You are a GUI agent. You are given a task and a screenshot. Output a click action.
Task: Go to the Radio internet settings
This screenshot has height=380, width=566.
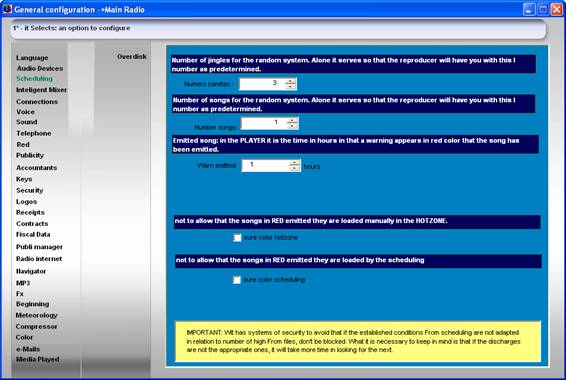[x=39, y=259]
